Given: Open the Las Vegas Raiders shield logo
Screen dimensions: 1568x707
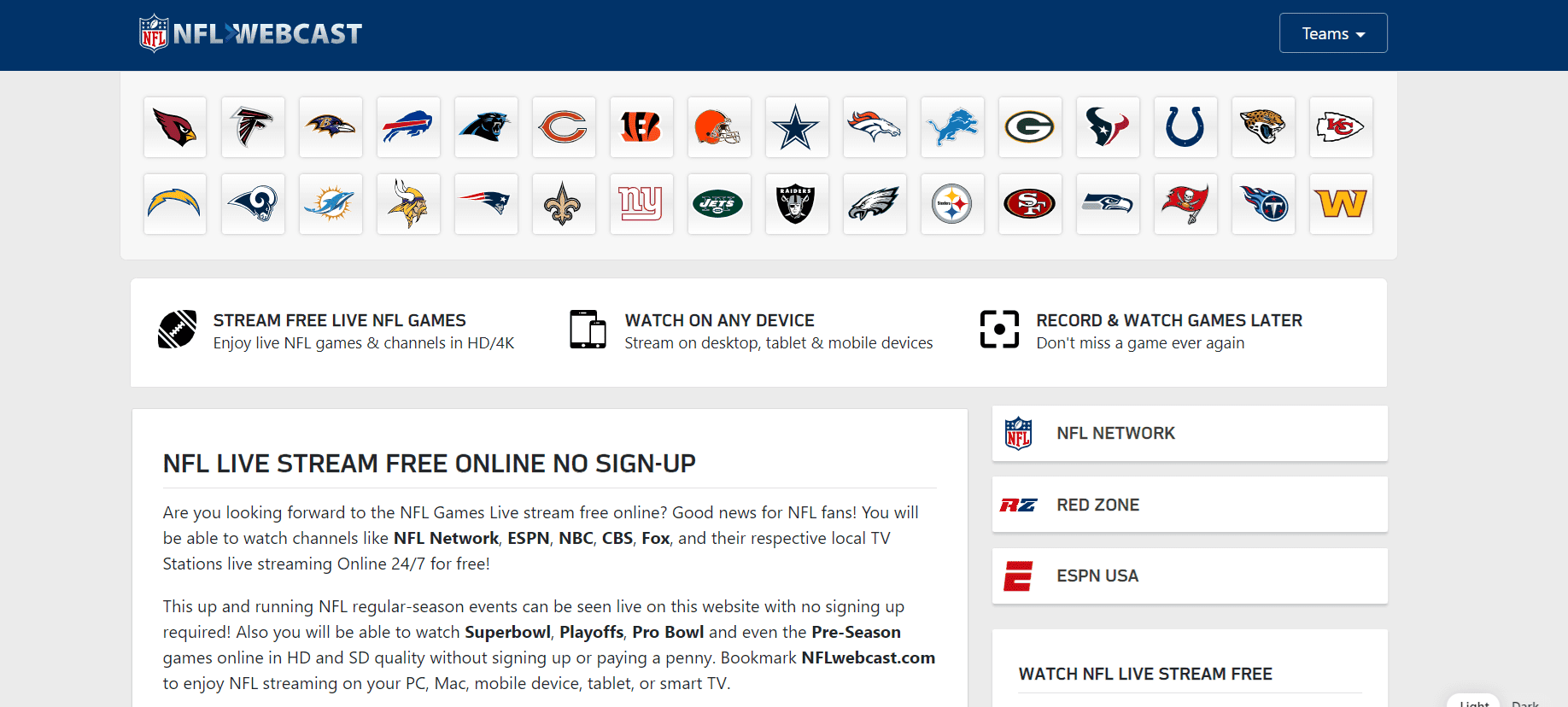Looking at the screenshot, I should [x=797, y=204].
